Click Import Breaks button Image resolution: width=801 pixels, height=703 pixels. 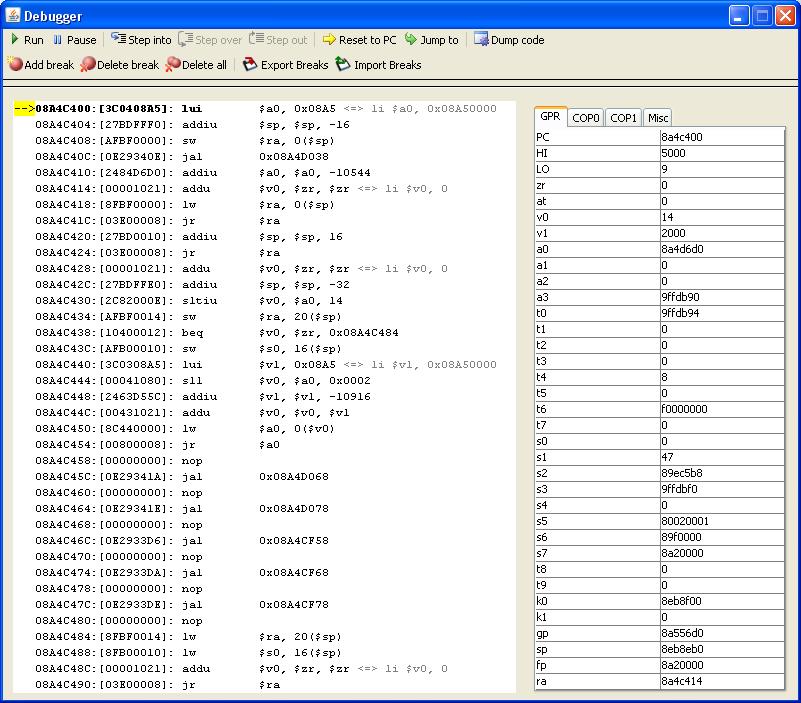click(378, 65)
